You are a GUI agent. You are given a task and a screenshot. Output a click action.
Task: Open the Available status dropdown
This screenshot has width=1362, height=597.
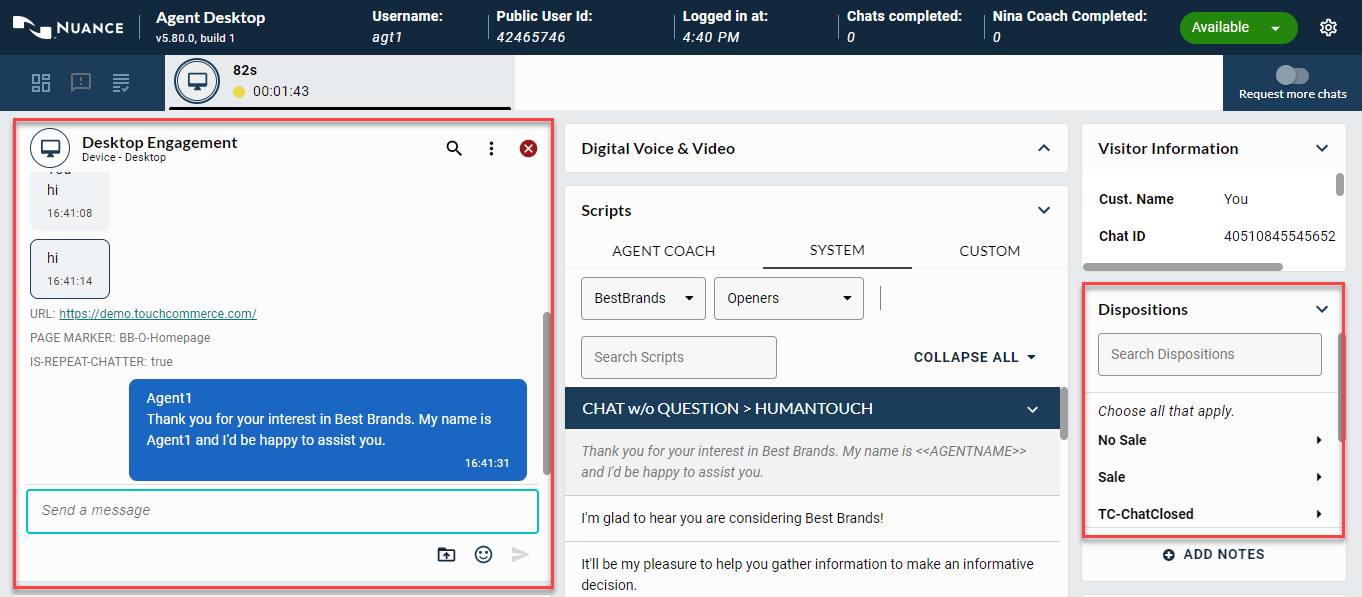tap(1237, 28)
